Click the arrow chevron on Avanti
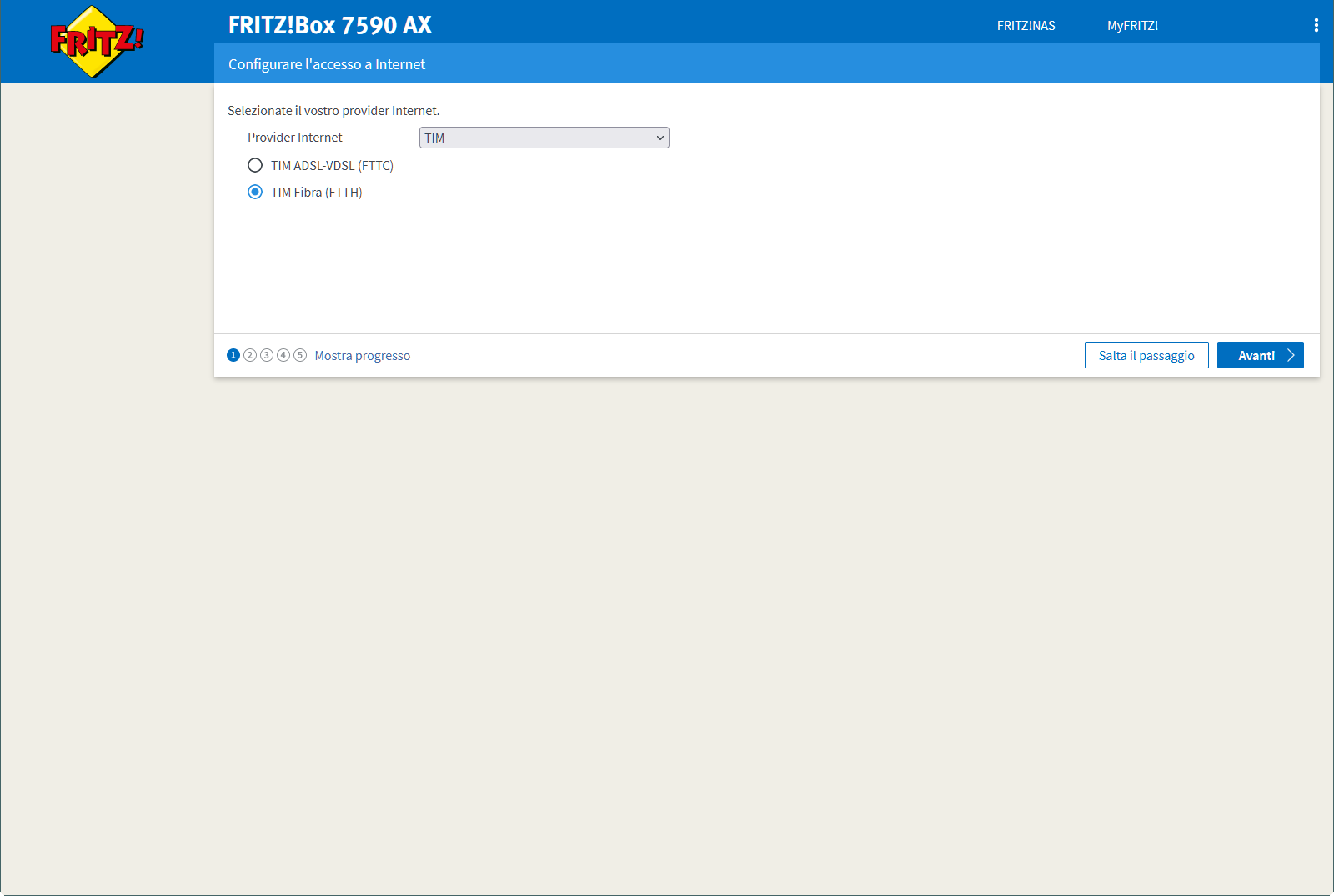 1291,355
